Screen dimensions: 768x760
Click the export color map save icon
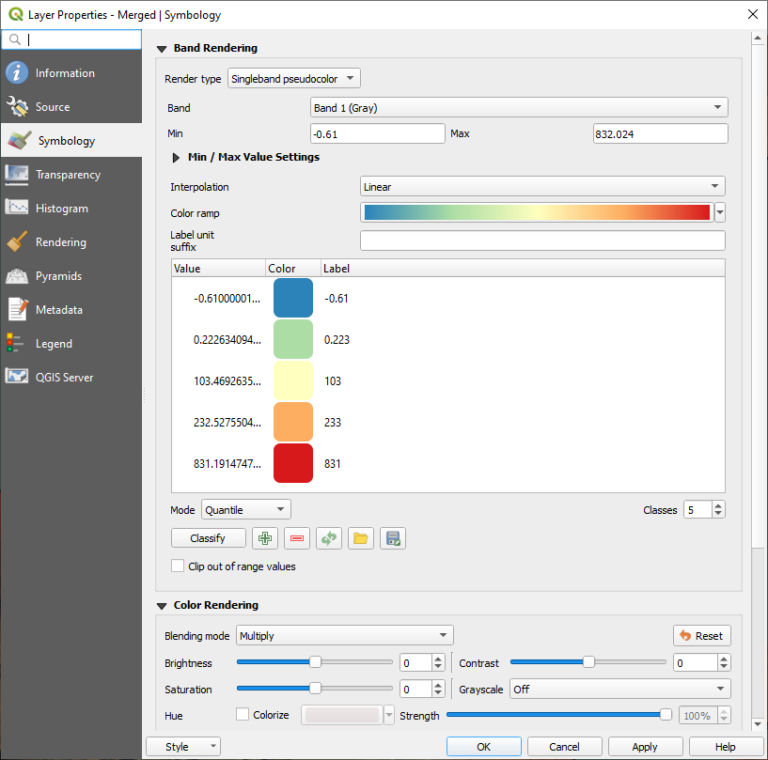393,538
